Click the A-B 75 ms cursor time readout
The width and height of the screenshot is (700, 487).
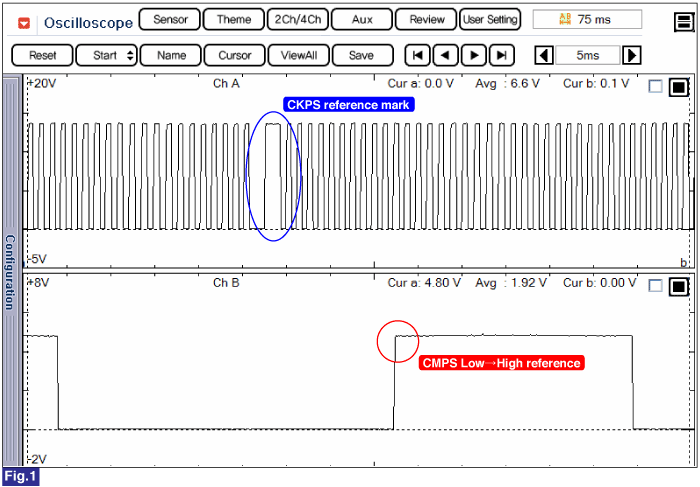(587, 19)
